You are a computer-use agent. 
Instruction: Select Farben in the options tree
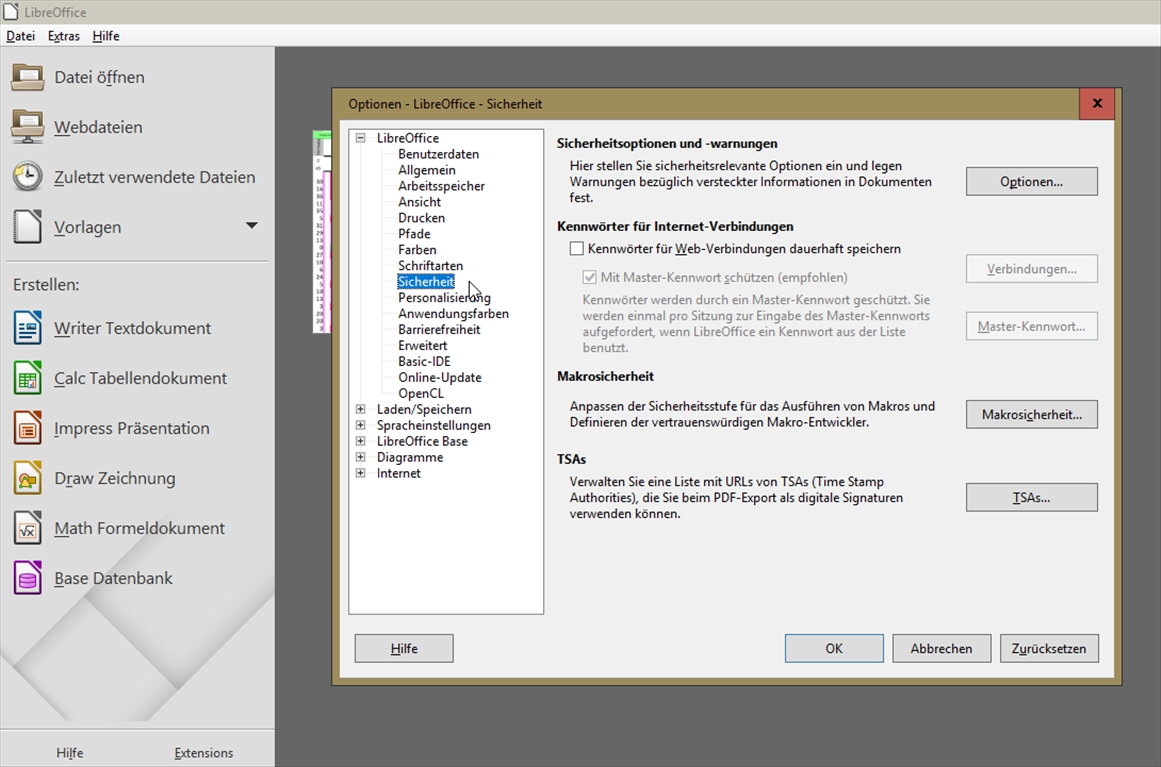[417, 249]
